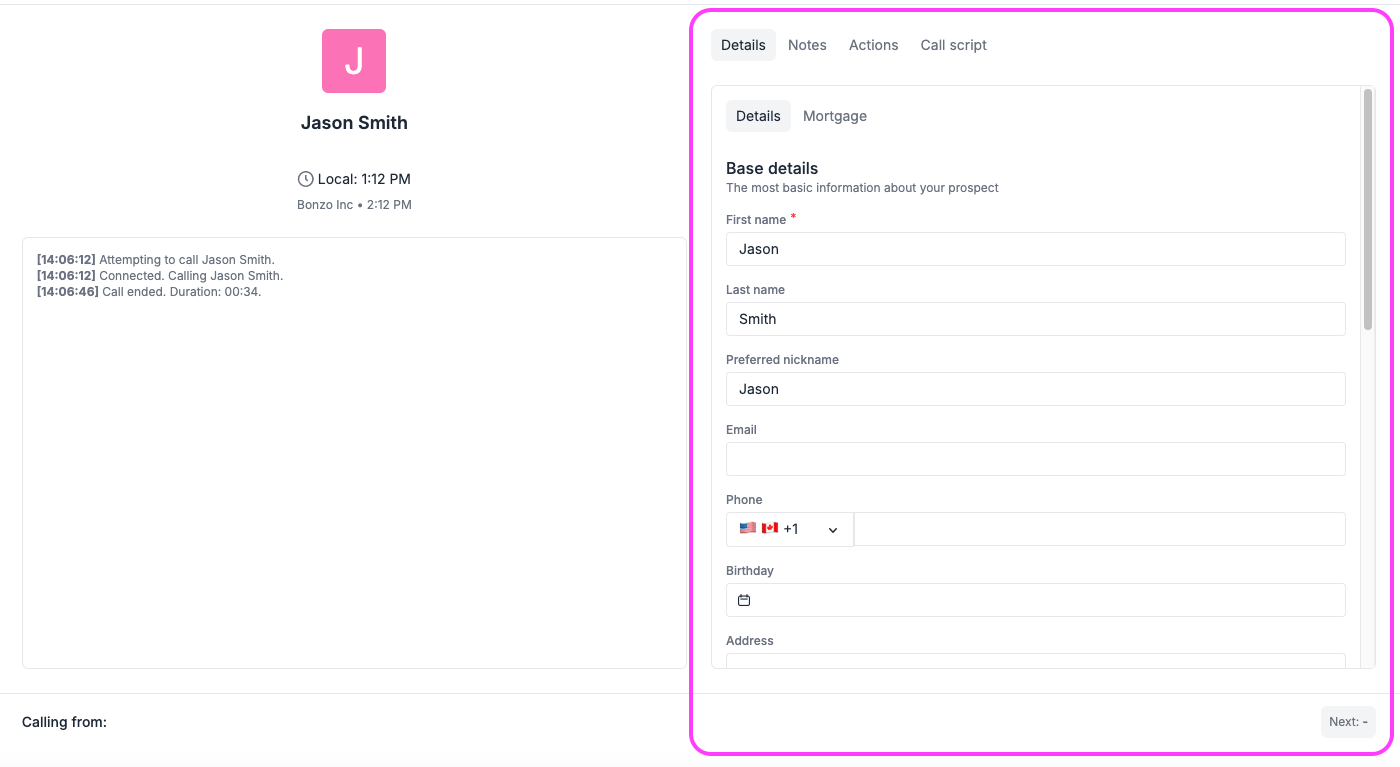1400x767 pixels.
Task: Click the 'Calling from:' label
Action: click(x=64, y=722)
